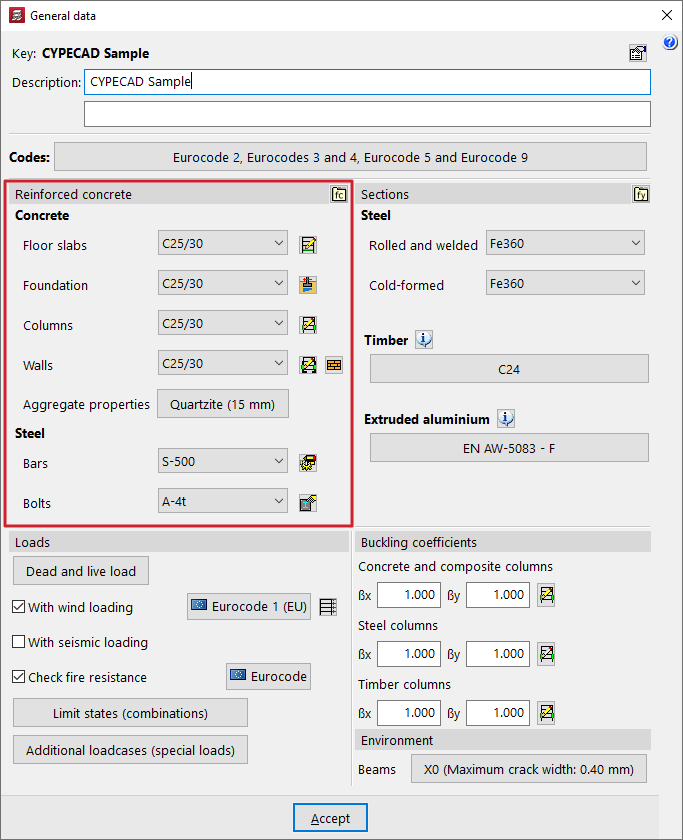Click Timber columns βy value field
This screenshot has height=840, width=683.
(x=498, y=713)
